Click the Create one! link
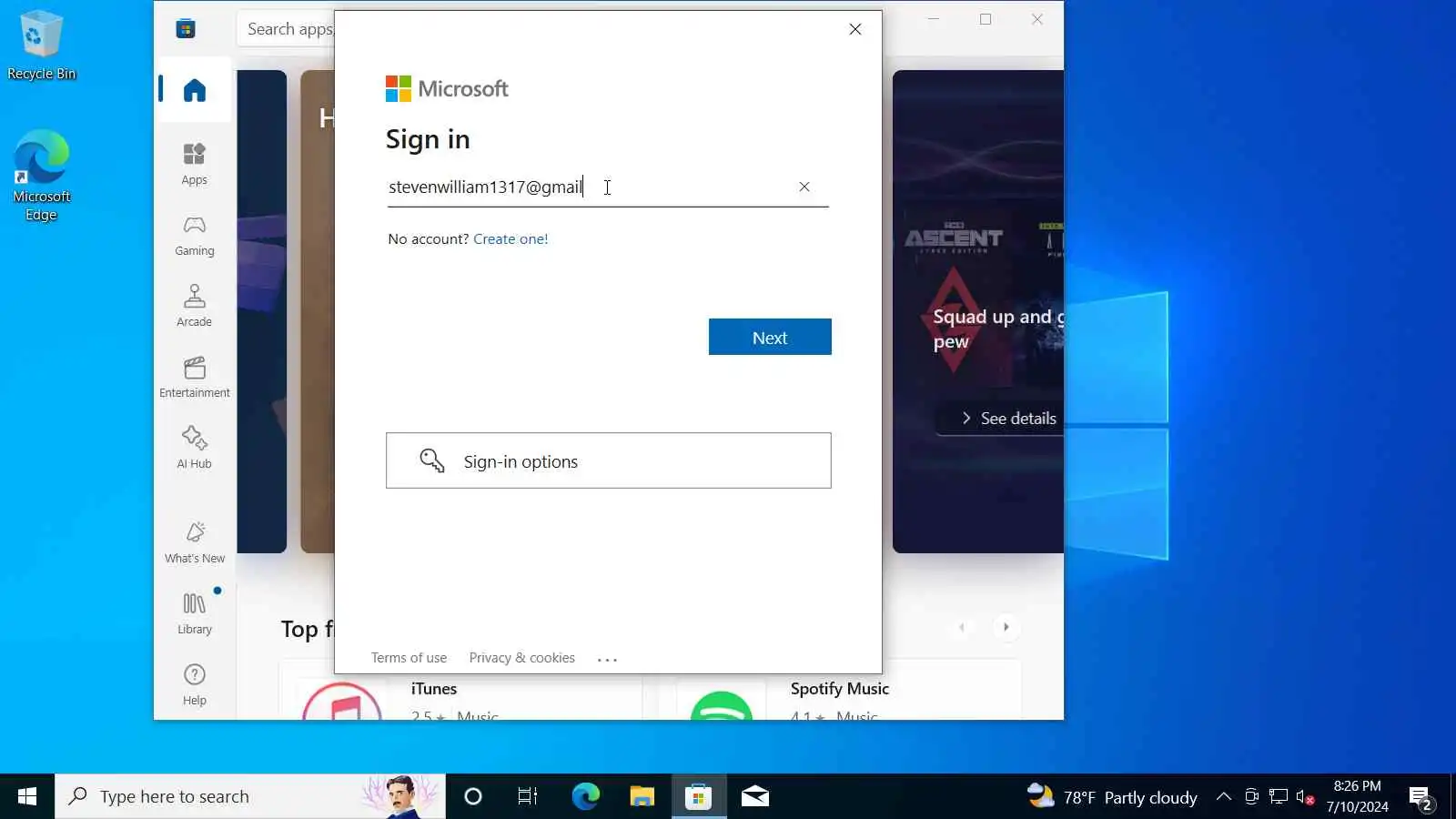Viewport: 1456px width, 819px height. pyautogui.click(x=511, y=239)
